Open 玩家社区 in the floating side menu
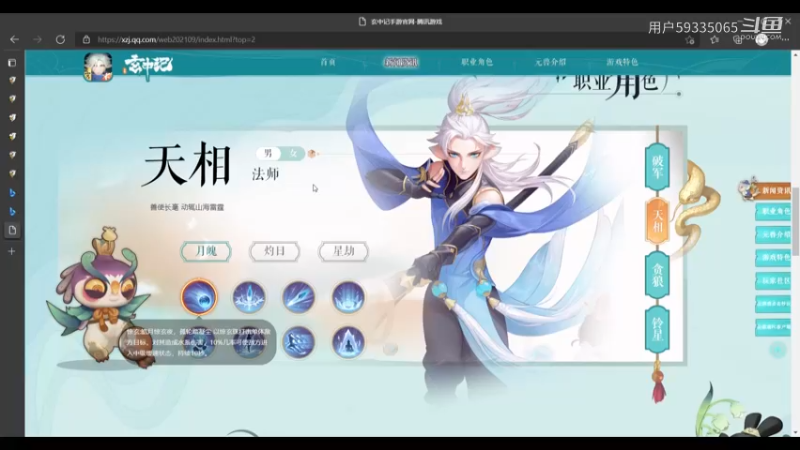Screen dimensions: 800x450 point(773,281)
